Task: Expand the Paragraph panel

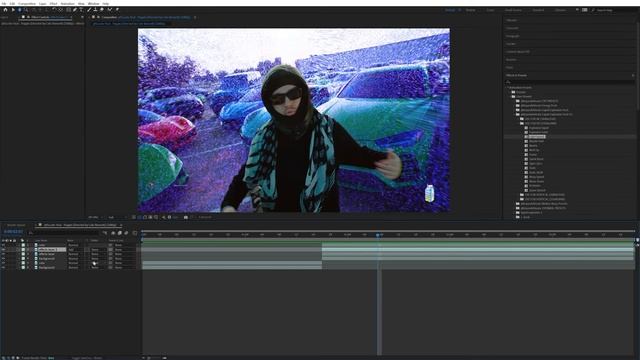Action: [513, 36]
